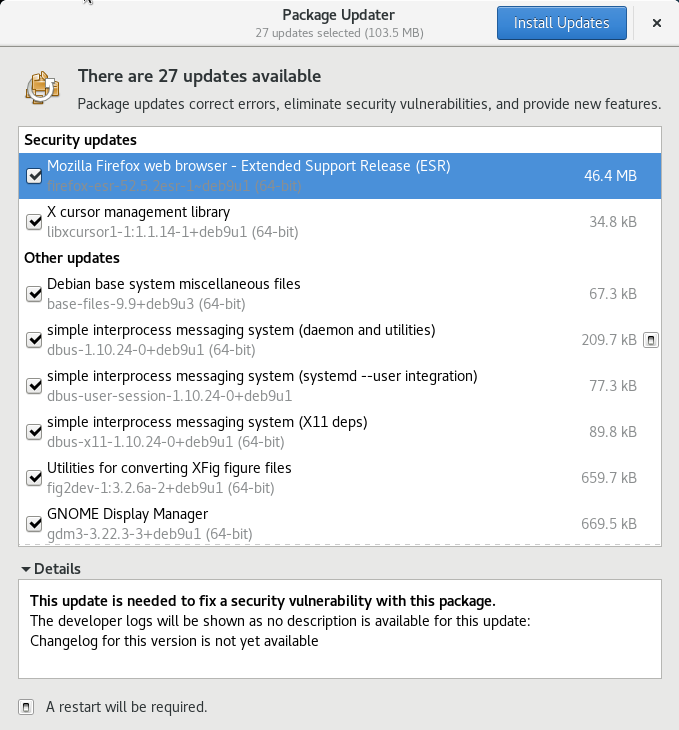Image resolution: width=679 pixels, height=730 pixels.
Task: Click restart icon beside restart required notice
Action: tap(26, 707)
